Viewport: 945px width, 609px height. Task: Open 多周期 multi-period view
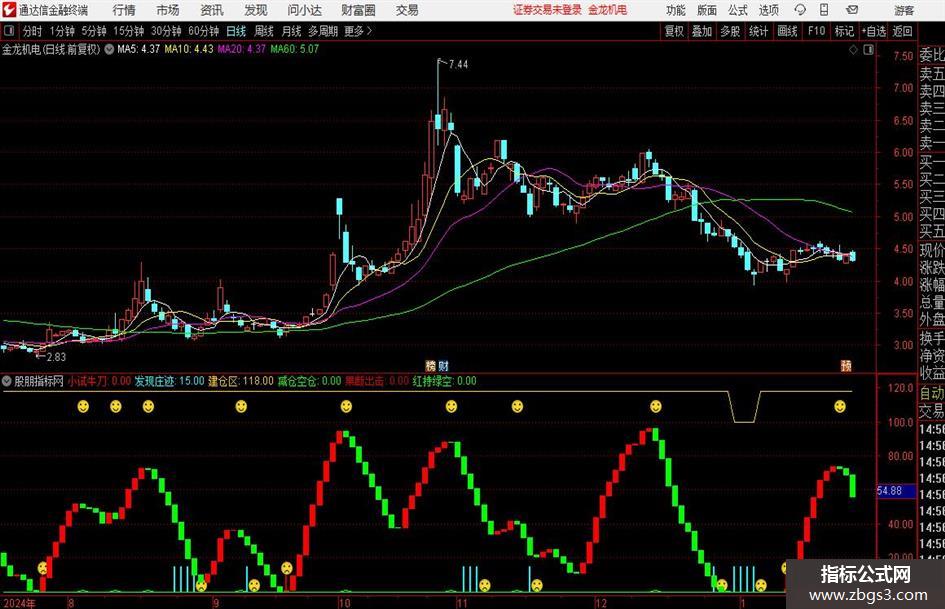[323, 31]
